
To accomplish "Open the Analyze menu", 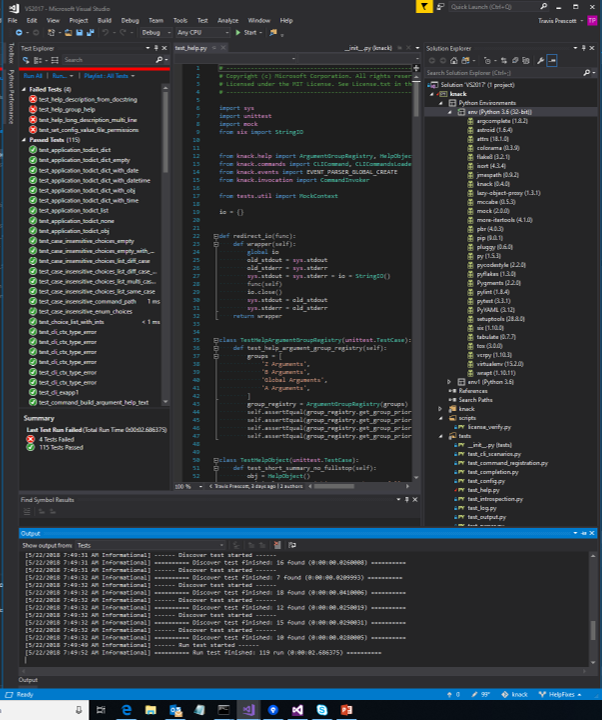I will [x=228, y=21].
